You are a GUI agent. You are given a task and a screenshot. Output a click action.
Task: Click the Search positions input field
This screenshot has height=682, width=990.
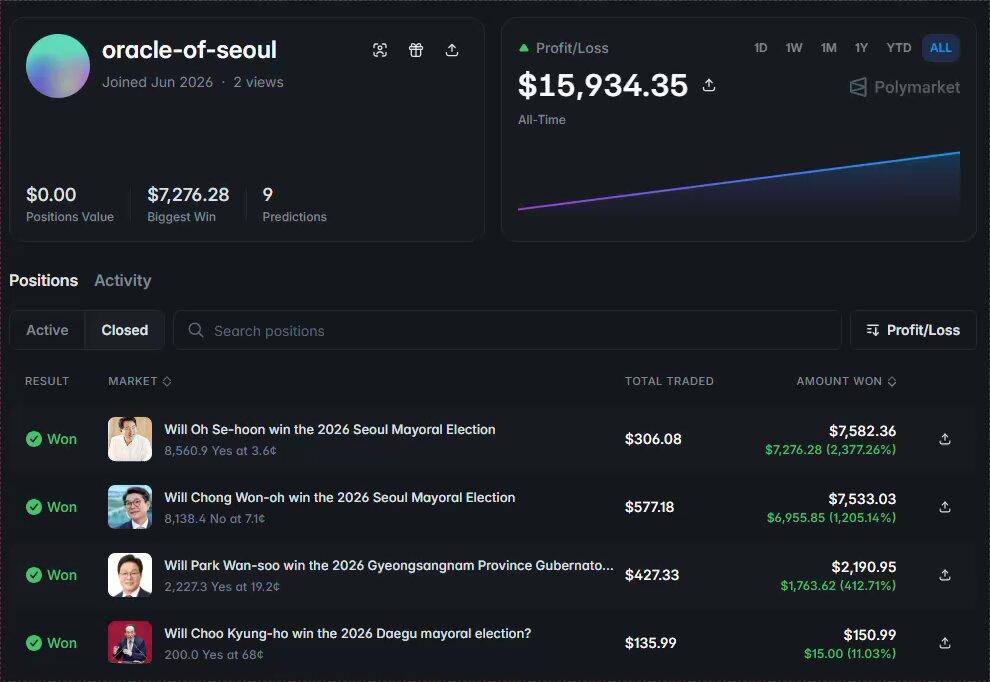508,330
